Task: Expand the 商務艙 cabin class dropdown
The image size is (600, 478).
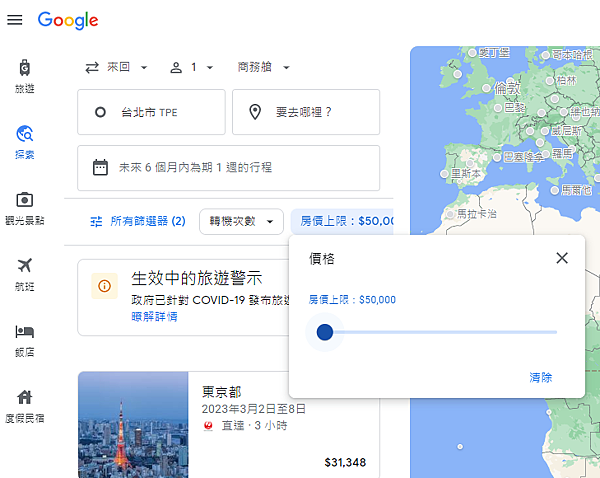Action: point(263,67)
